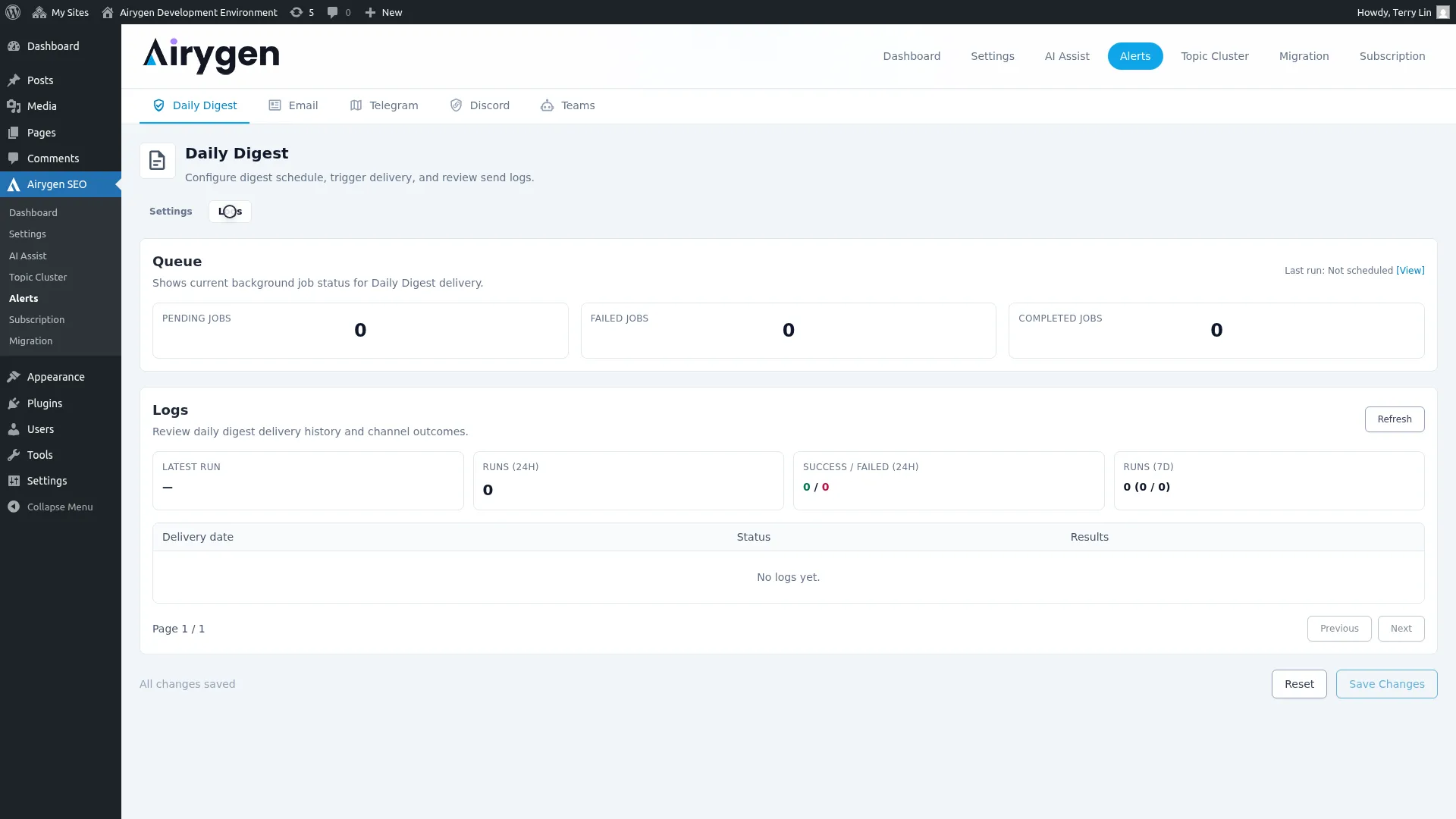1456x819 pixels.
Task: Click the Daily Digest document icon
Action: [157, 161]
